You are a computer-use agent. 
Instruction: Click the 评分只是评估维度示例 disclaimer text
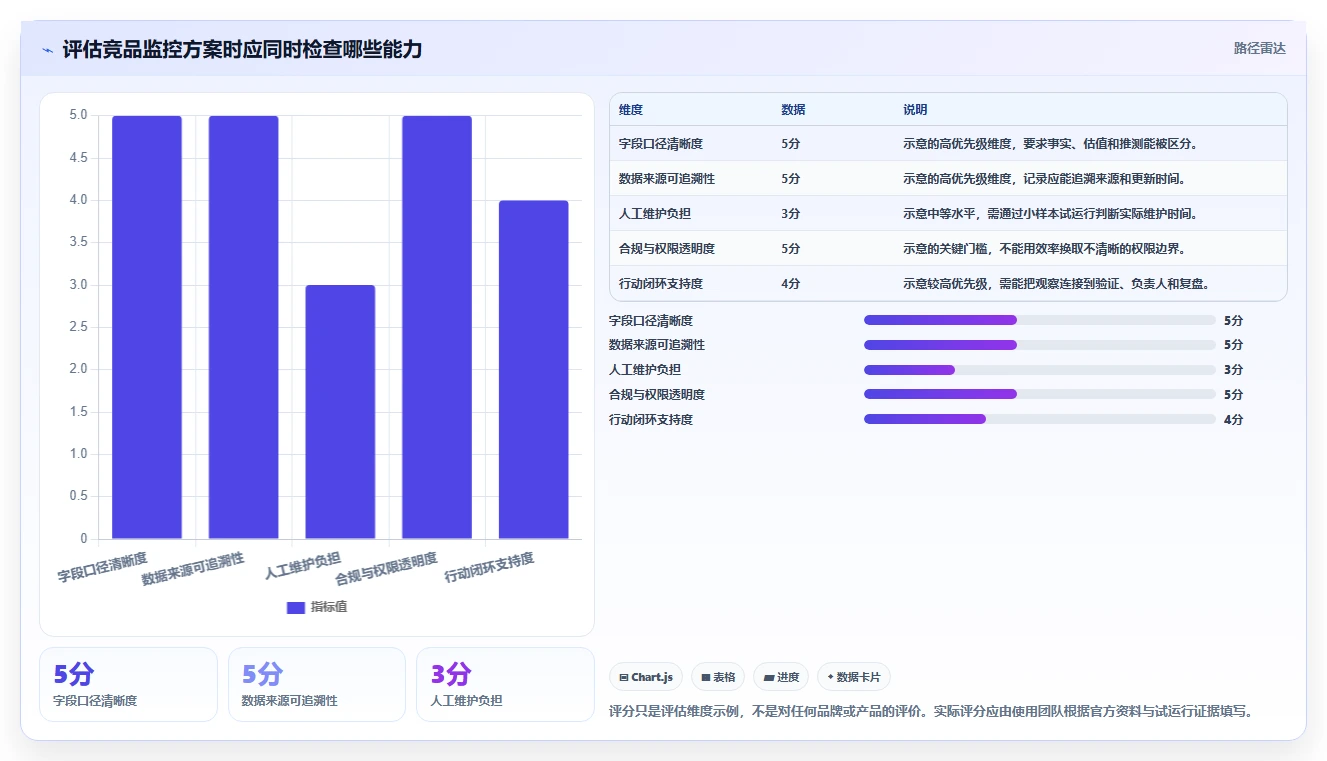pos(931,712)
